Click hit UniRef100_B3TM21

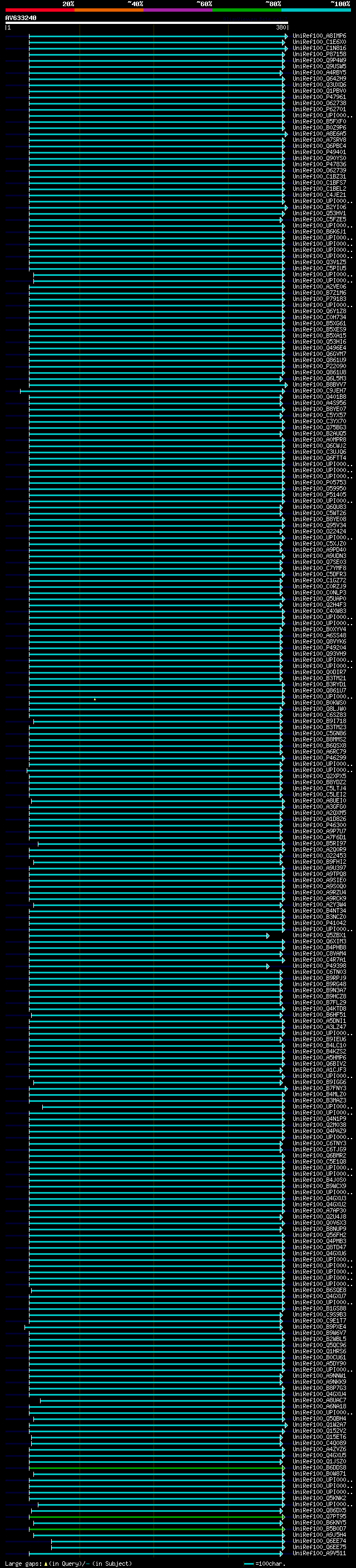pos(319,678)
